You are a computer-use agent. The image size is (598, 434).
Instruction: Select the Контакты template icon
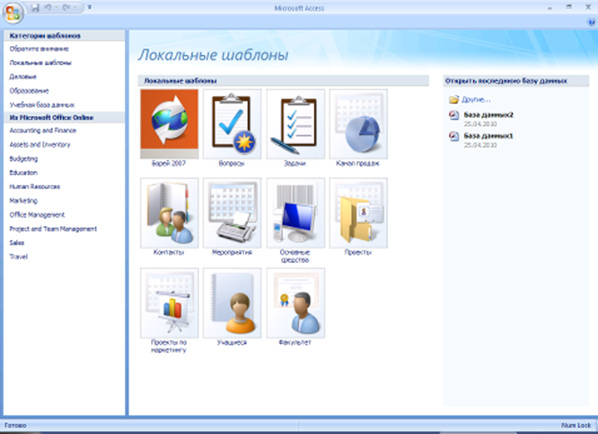[169, 213]
